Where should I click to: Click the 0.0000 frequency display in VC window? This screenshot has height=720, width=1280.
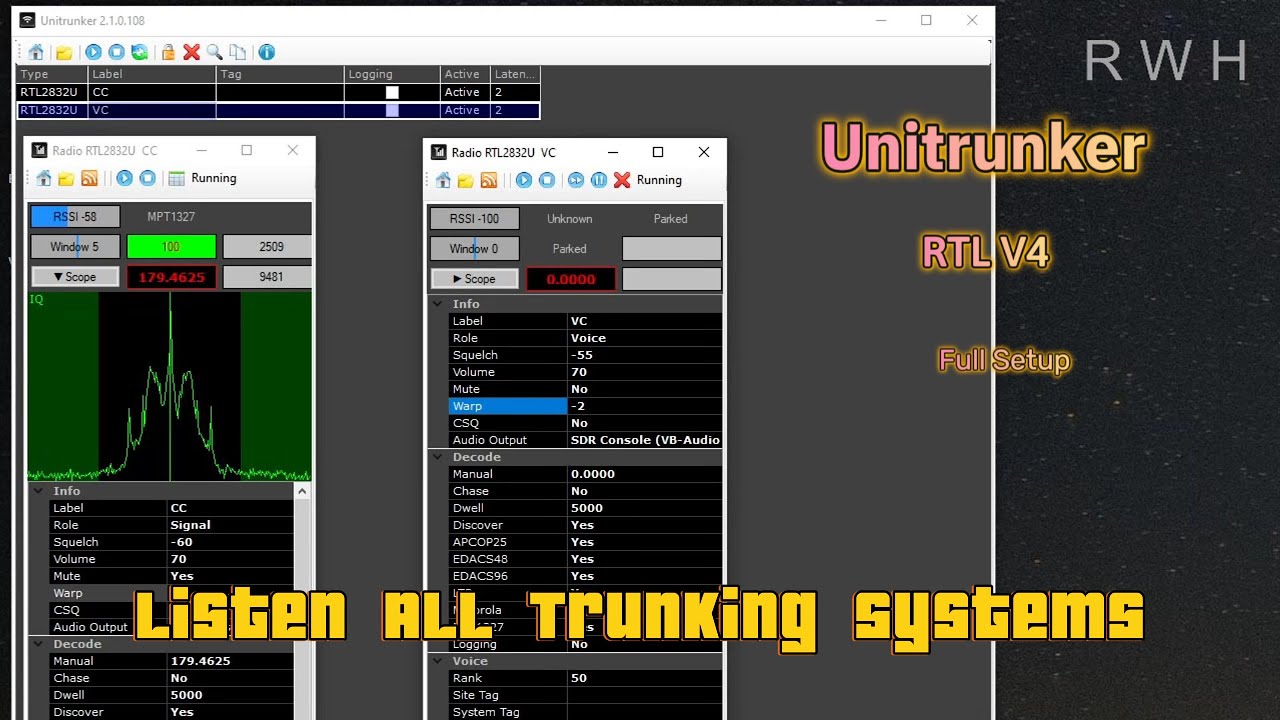click(x=571, y=279)
